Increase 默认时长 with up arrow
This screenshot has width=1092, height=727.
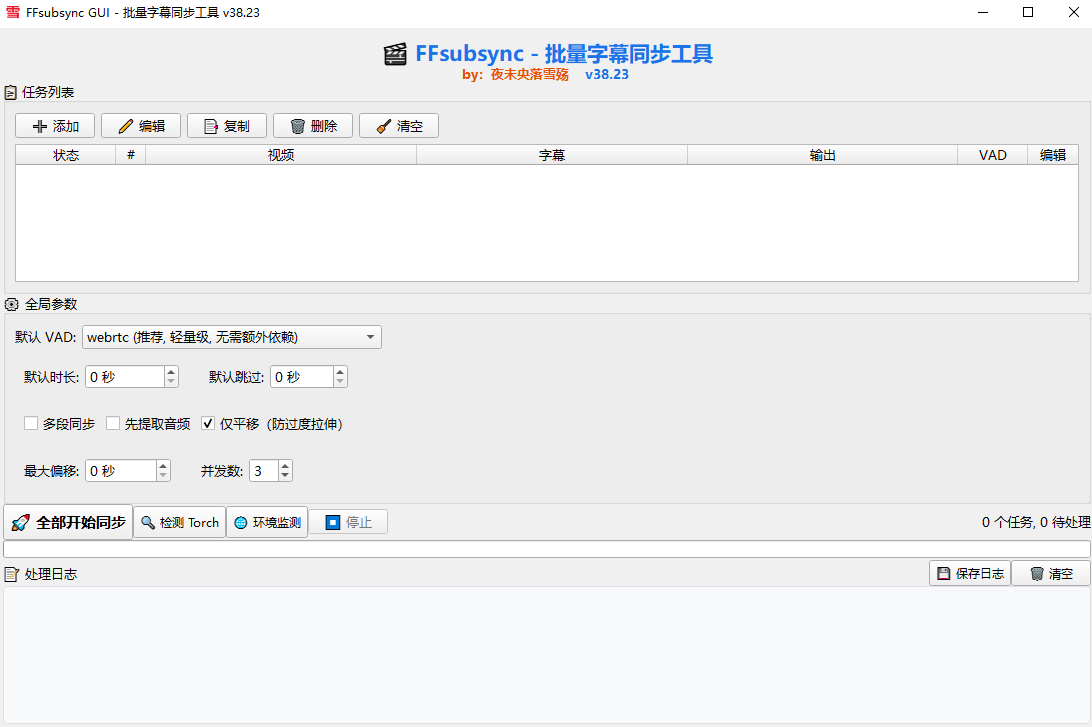pyautogui.click(x=171, y=372)
